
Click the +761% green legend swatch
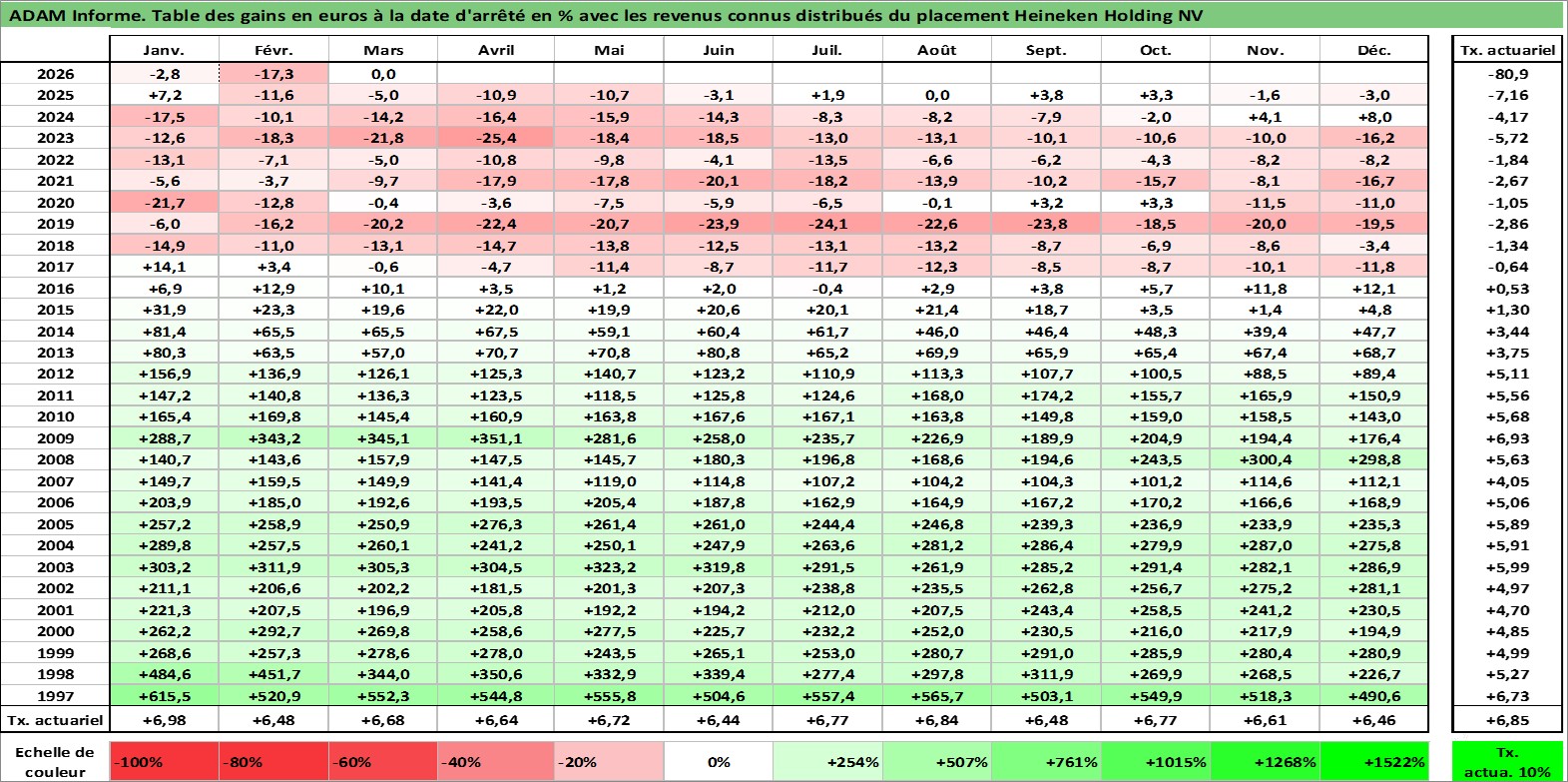click(1046, 761)
